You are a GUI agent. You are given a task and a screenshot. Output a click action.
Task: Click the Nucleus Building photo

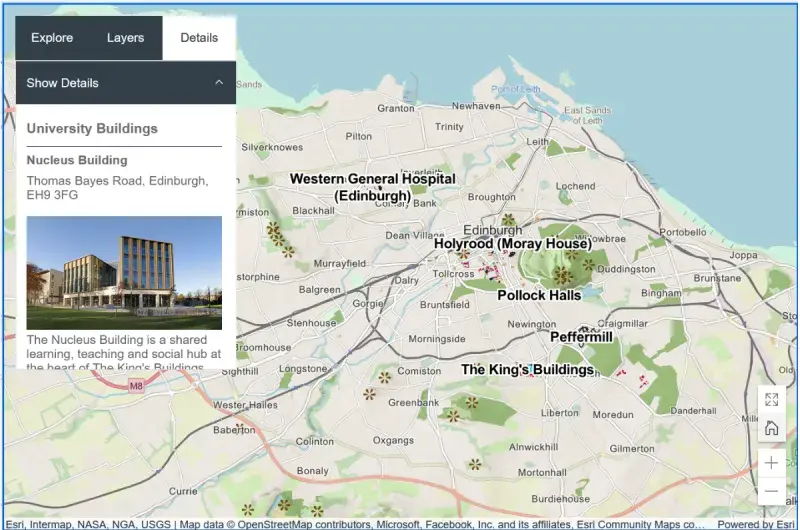coord(124,273)
